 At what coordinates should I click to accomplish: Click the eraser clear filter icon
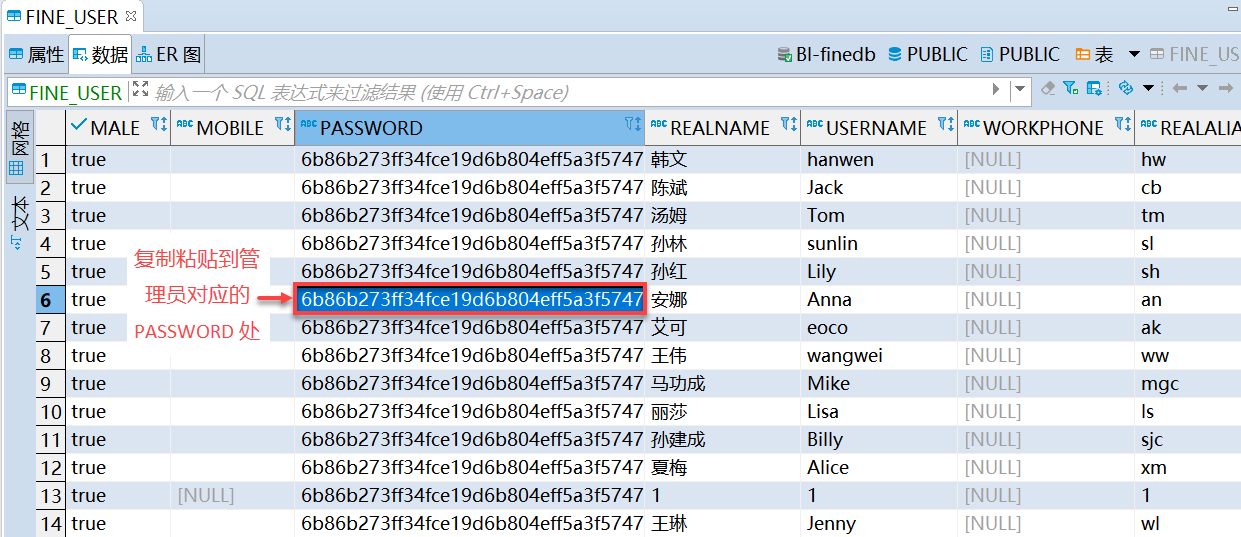click(x=1048, y=89)
